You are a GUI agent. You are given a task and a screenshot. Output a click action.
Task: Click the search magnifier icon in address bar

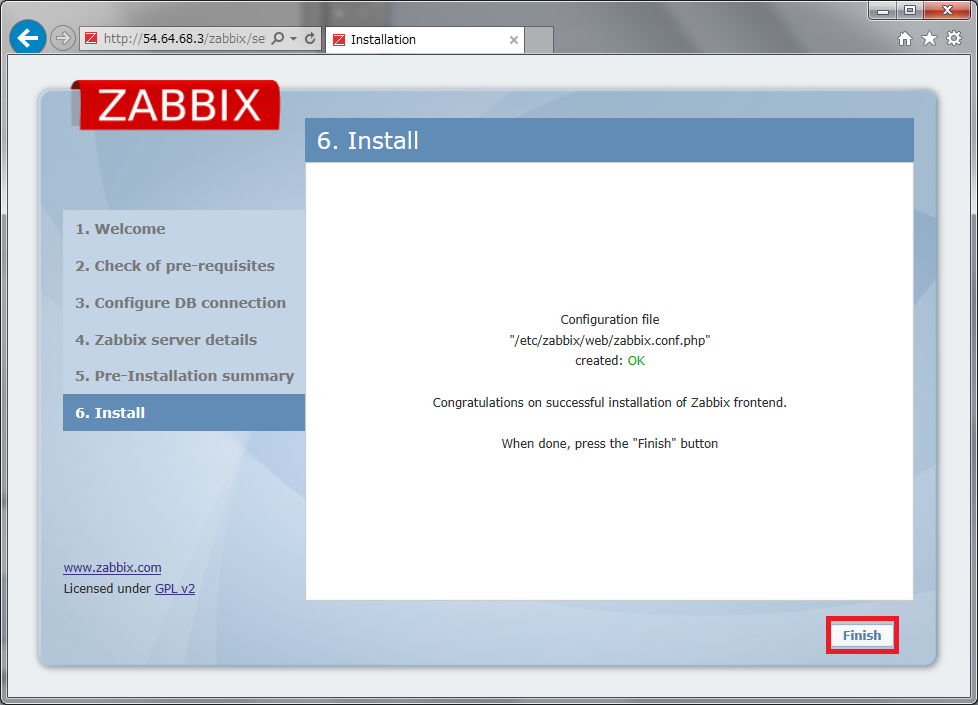pyautogui.click(x=278, y=39)
